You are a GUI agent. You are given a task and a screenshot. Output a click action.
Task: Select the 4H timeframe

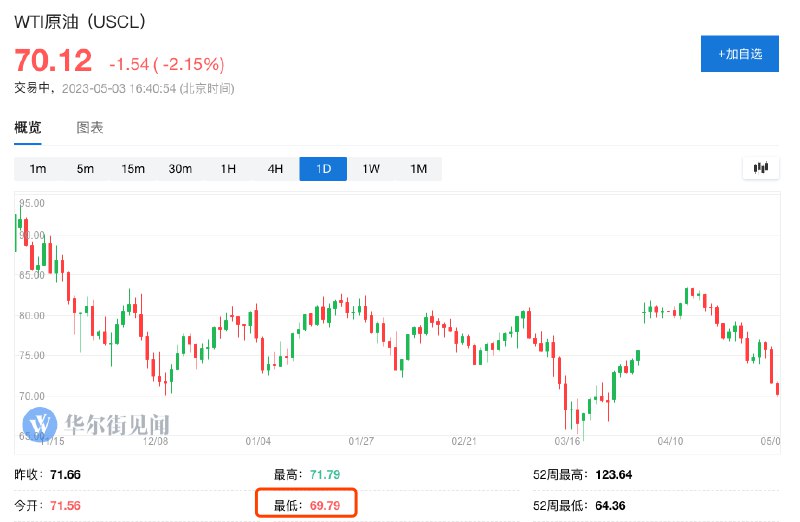pyautogui.click(x=276, y=169)
